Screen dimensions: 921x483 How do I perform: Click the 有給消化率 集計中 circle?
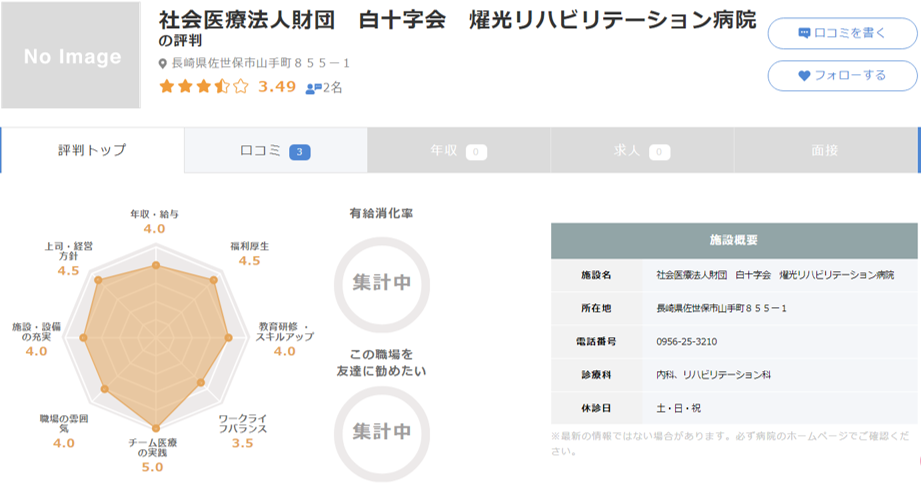tap(382, 284)
